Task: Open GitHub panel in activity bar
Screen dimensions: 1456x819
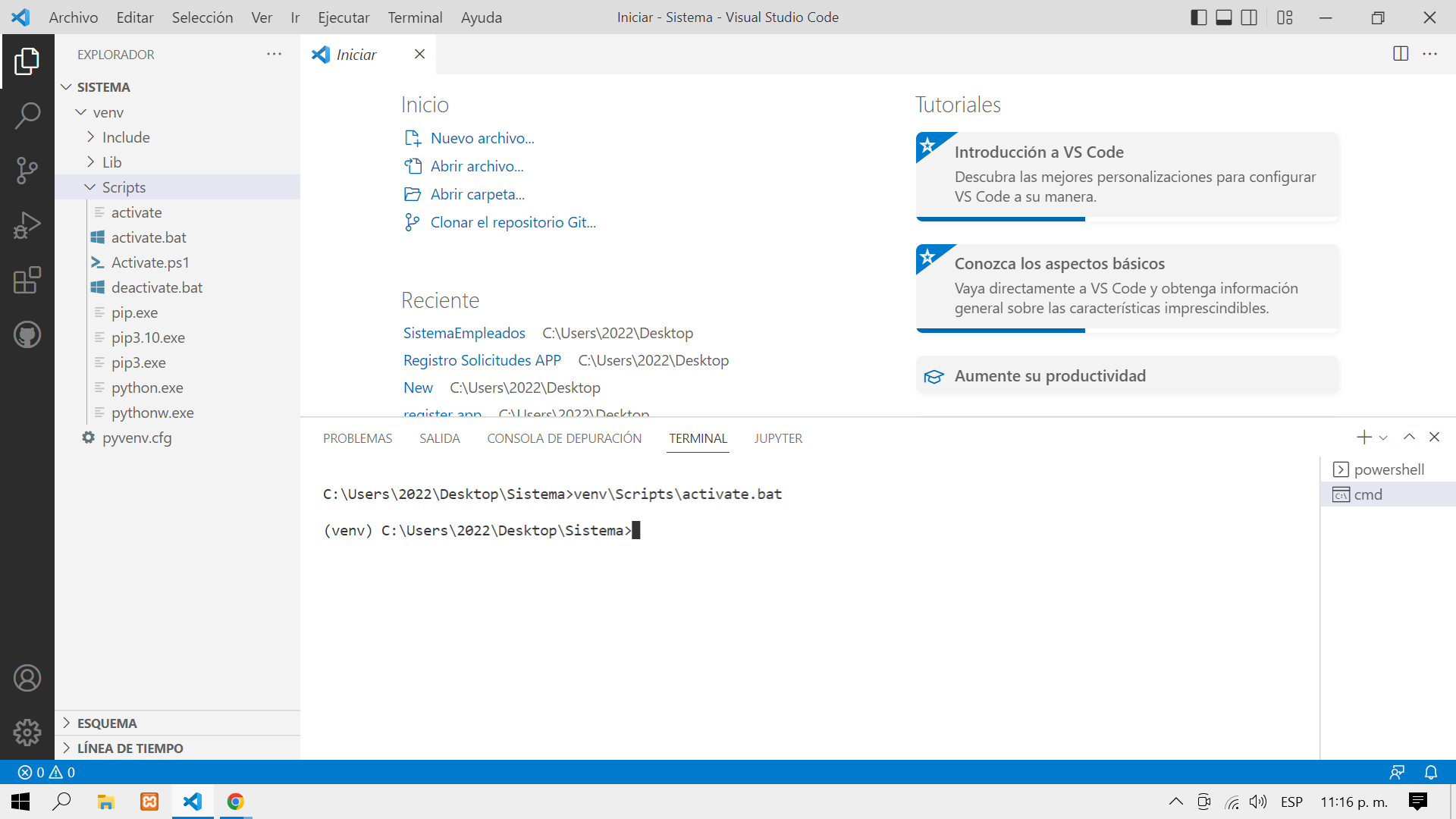Action: pos(27,334)
